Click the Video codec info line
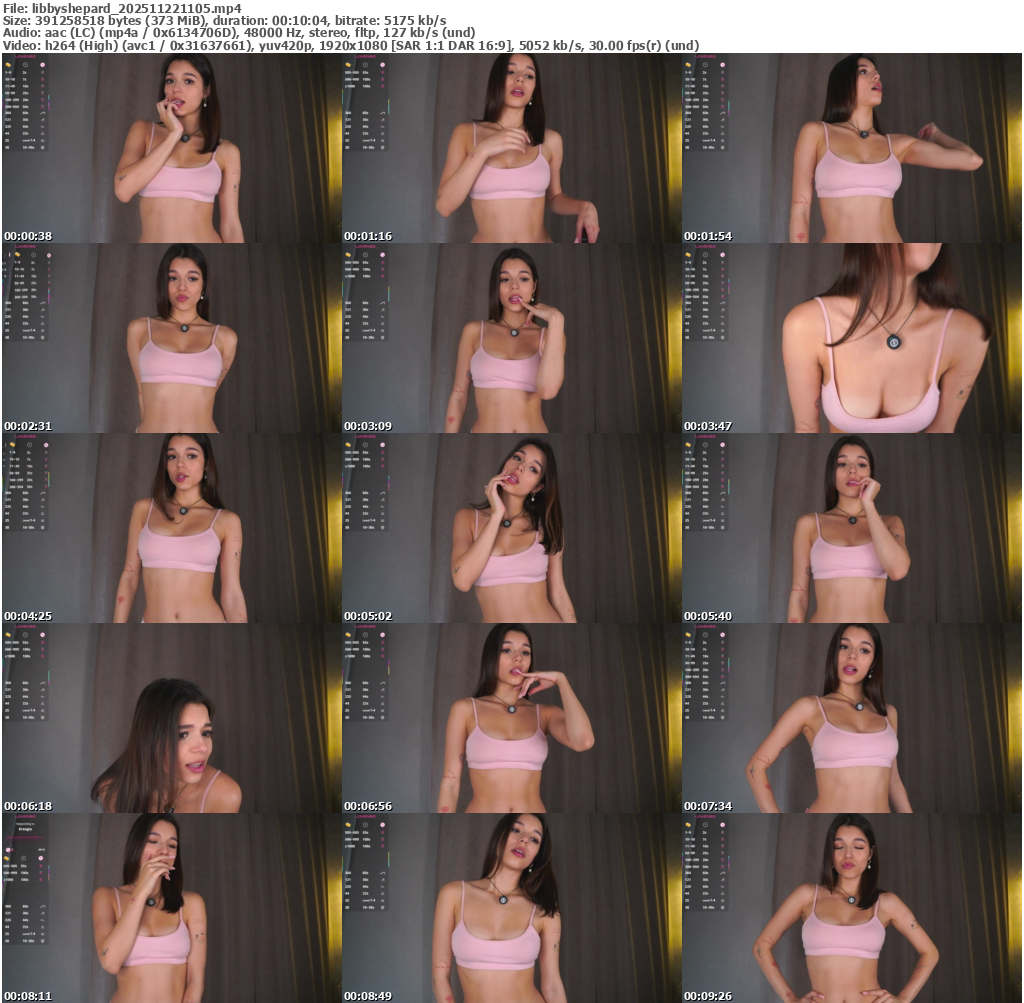The width and height of the screenshot is (1024, 1003). 350,45
